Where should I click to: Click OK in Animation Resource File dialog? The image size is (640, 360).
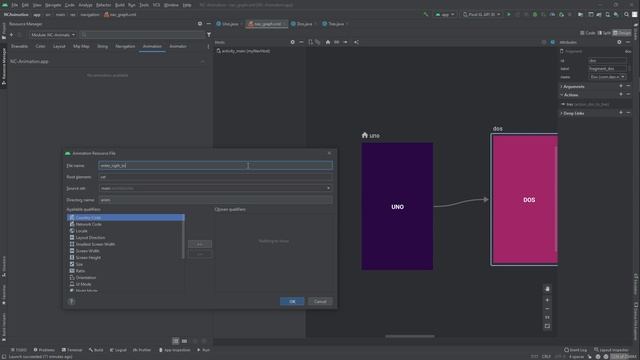click(x=292, y=301)
